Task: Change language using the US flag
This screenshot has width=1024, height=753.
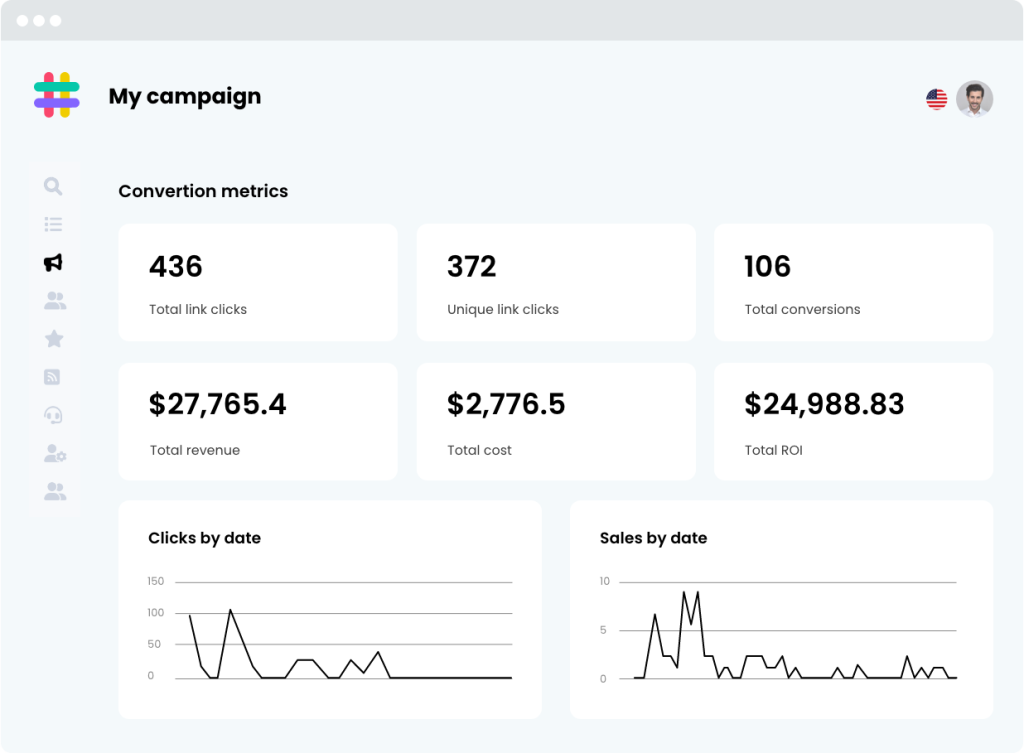Action: click(936, 99)
